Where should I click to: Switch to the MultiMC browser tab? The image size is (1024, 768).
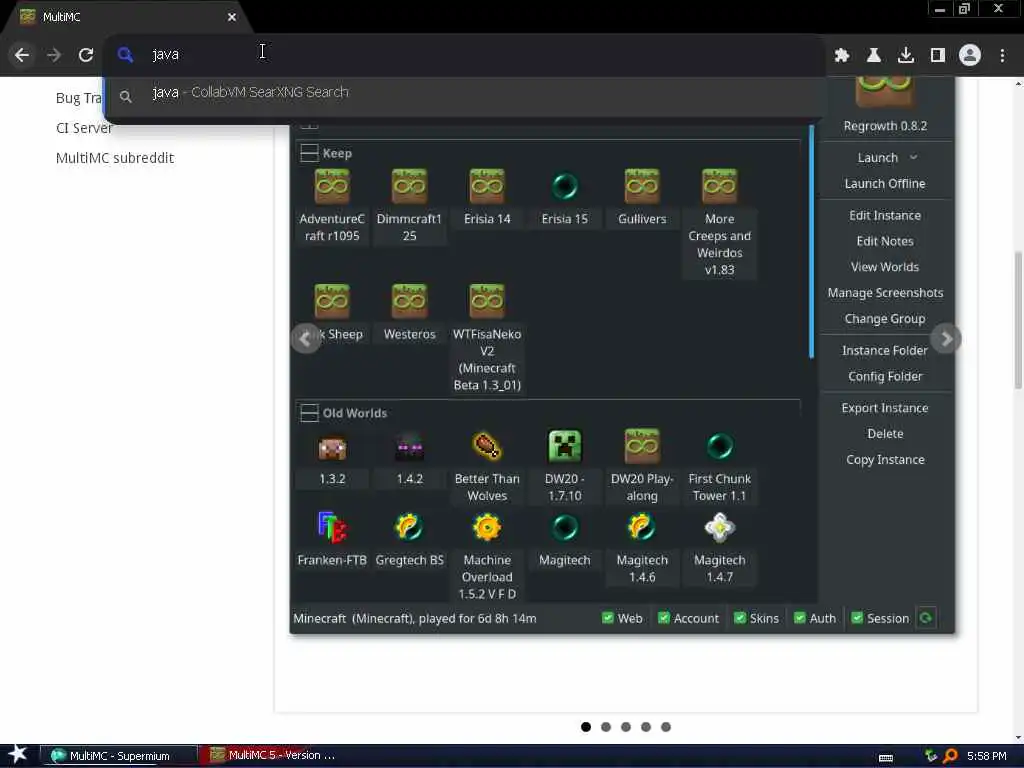coord(128,17)
